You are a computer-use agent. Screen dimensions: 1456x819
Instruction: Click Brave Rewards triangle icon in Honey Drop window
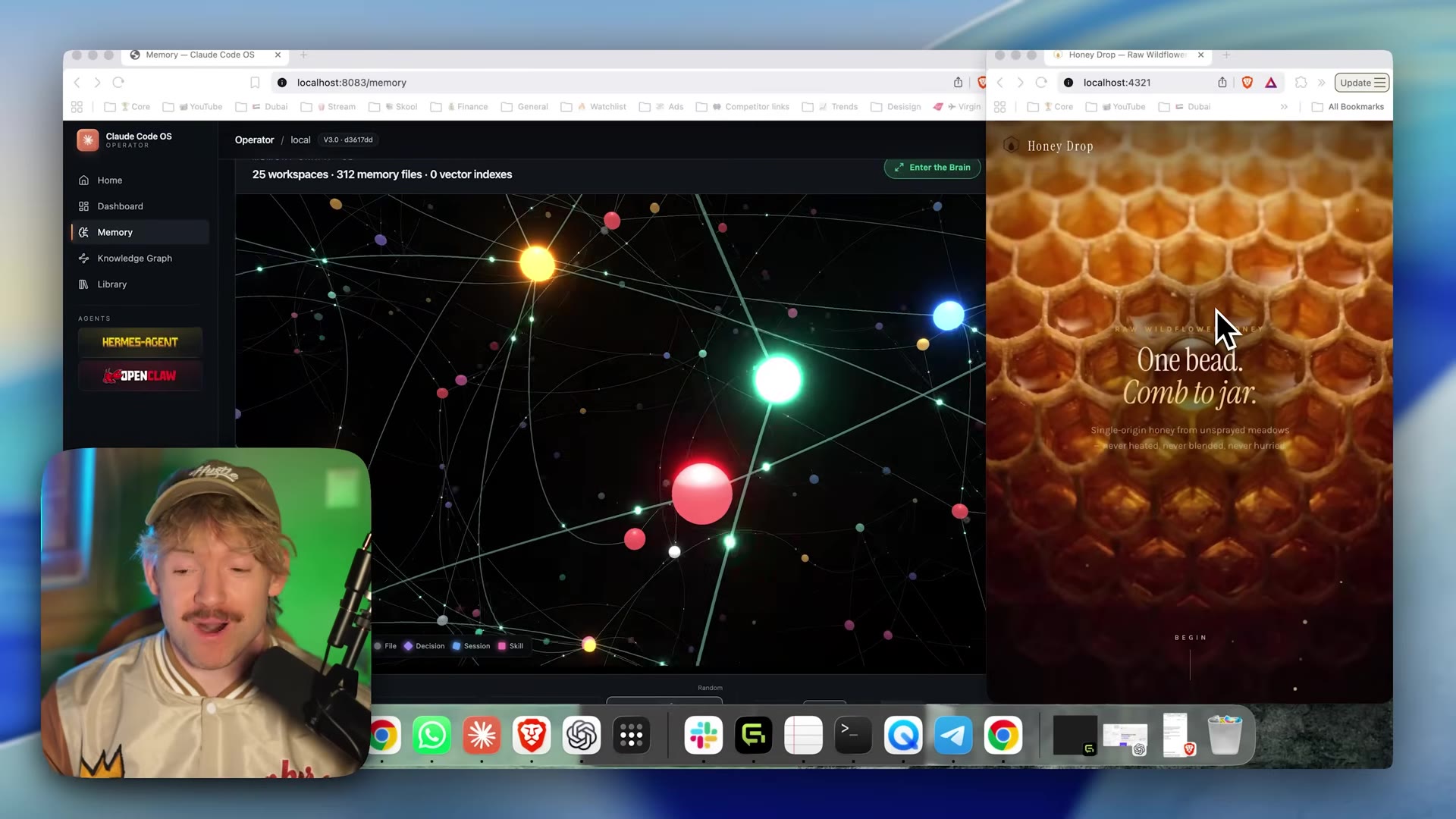[x=1271, y=83]
